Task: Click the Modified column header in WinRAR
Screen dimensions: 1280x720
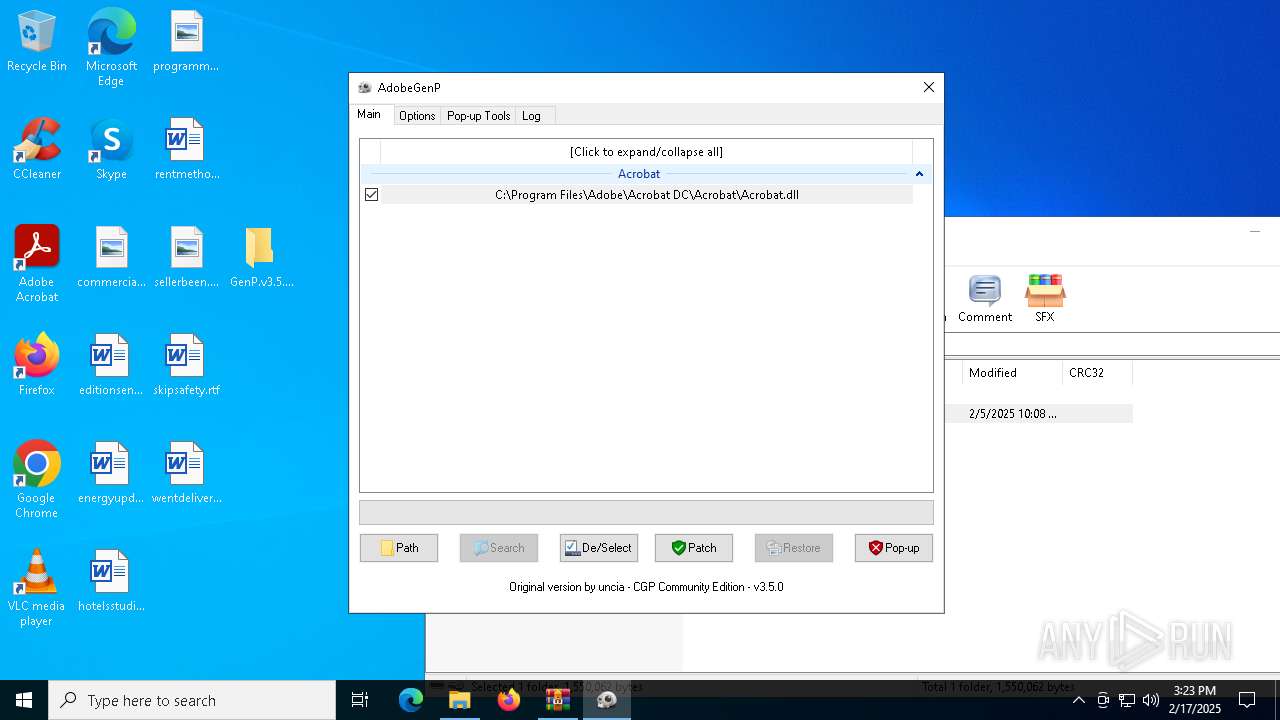Action: coord(1012,373)
